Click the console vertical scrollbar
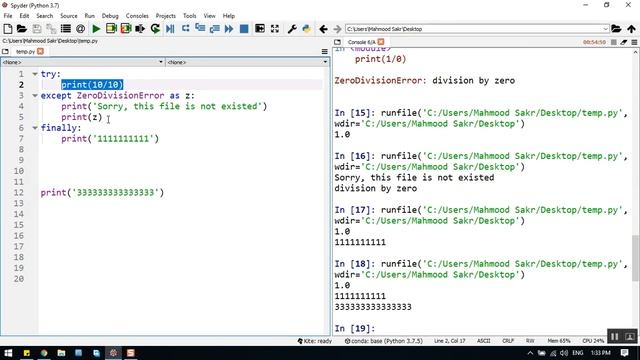This screenshot has width=640, height=360. pyautogui.click(x=636, y=258)
